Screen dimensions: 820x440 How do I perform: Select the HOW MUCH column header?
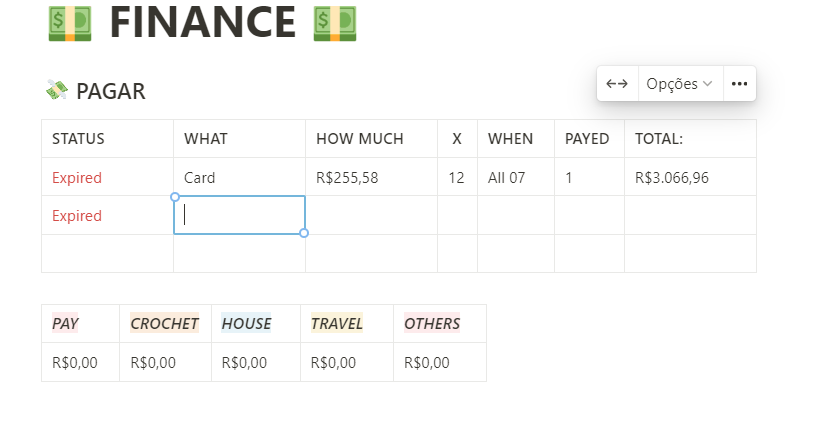point(360,139)
